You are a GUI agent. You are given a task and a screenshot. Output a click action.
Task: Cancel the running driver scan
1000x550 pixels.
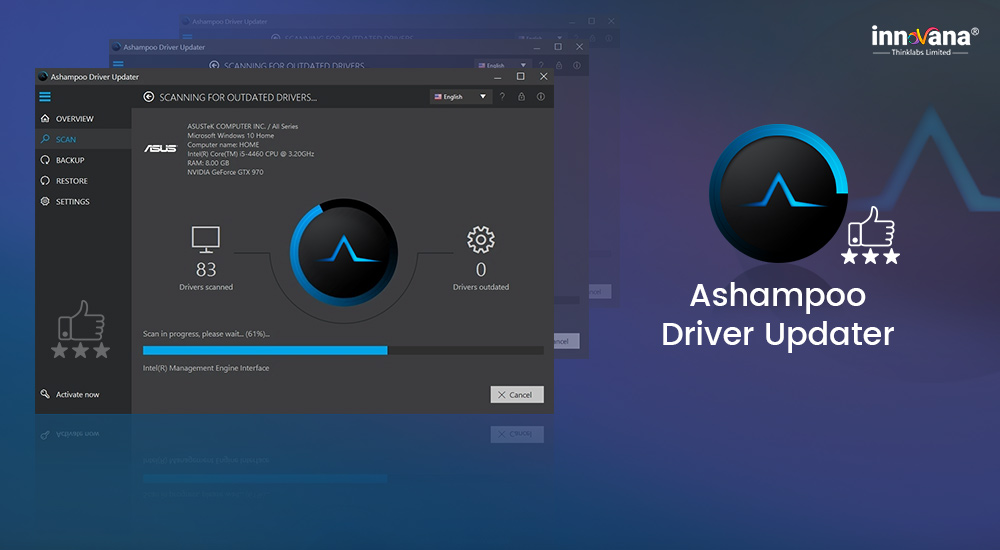click(x=517, y=394)
